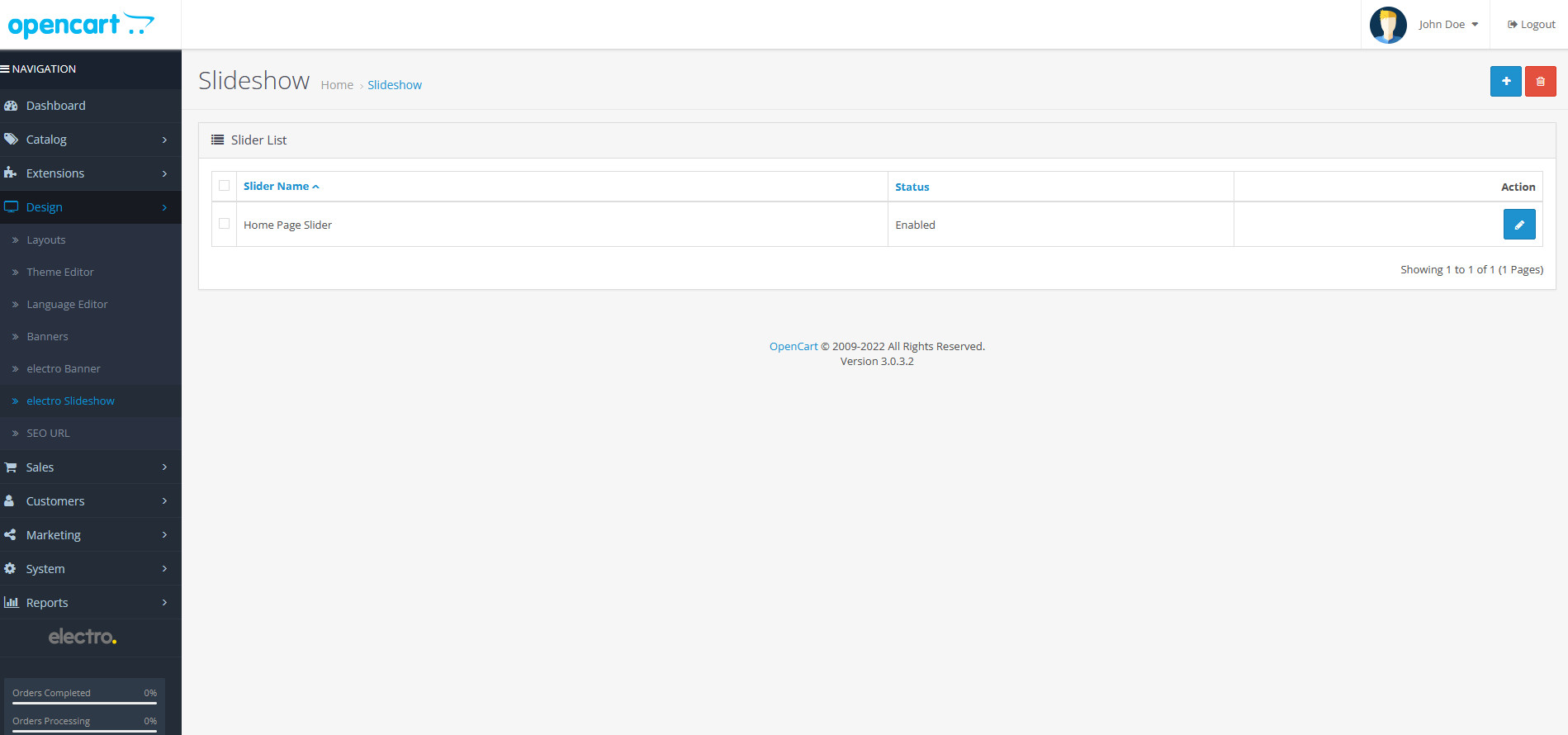Click the Version 3.0.3.2 footer text
The width and height of the screenshot is (1568, 735).
tap(877, 362)
